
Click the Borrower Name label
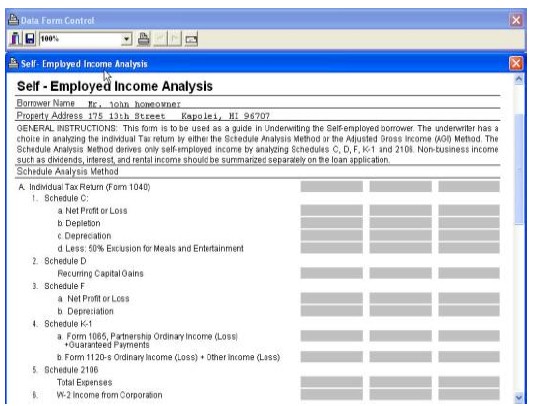[x=46, y=103]
